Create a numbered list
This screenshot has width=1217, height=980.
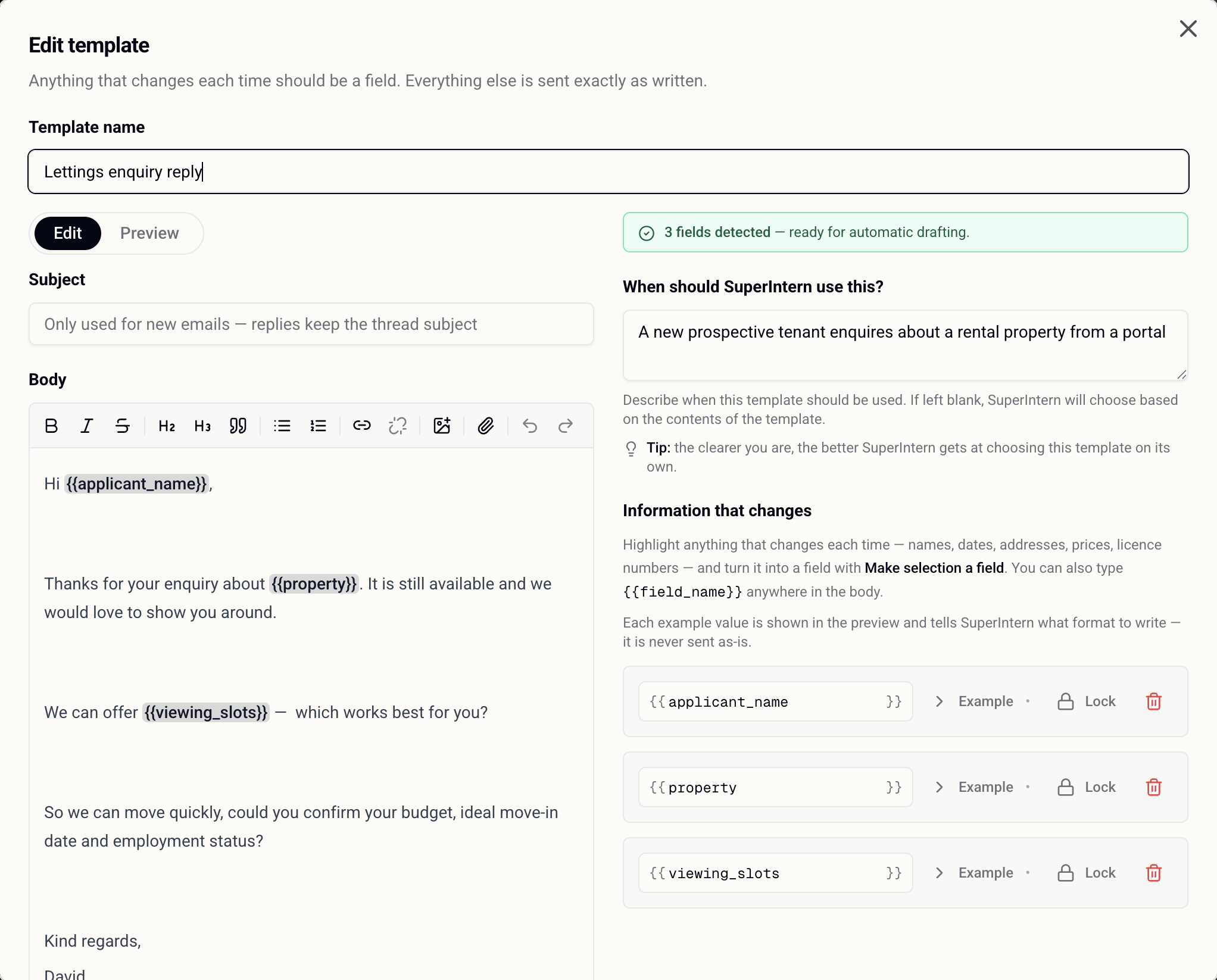tap(318, 426)
